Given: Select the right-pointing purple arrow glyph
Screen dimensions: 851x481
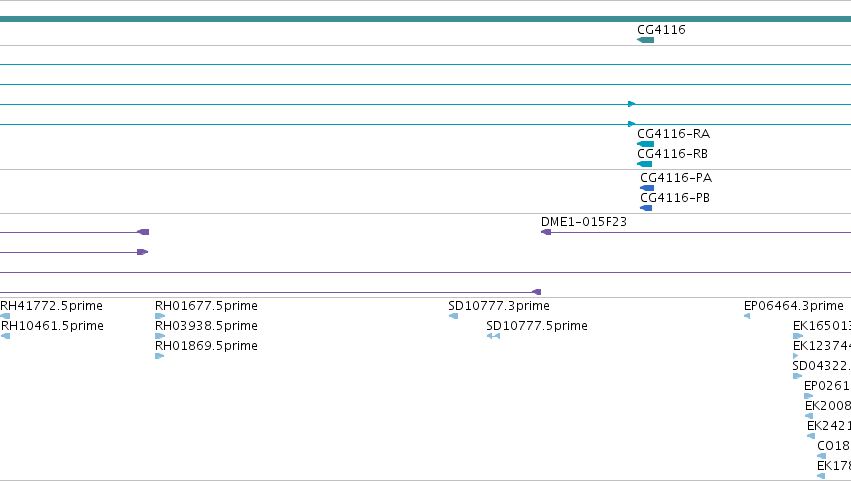Looking at the screenshot, I should point(143,252).
